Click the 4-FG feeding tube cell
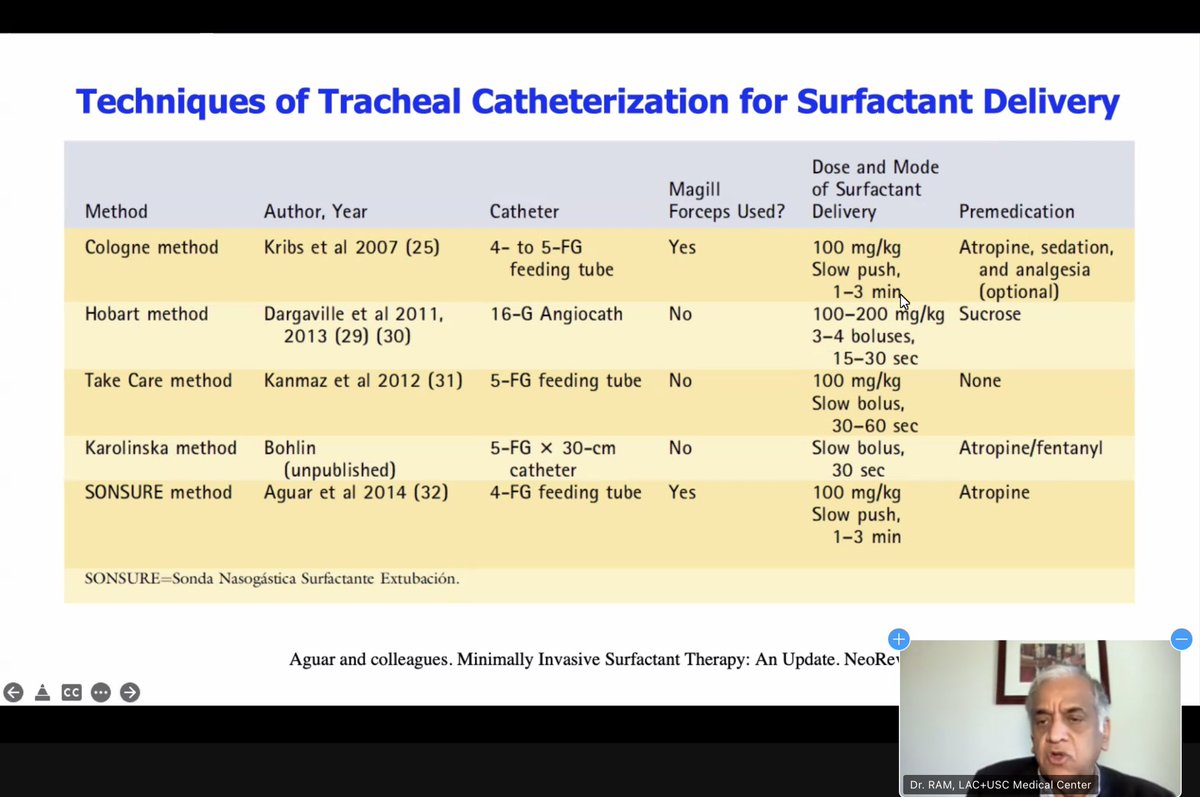 (565, 492)
